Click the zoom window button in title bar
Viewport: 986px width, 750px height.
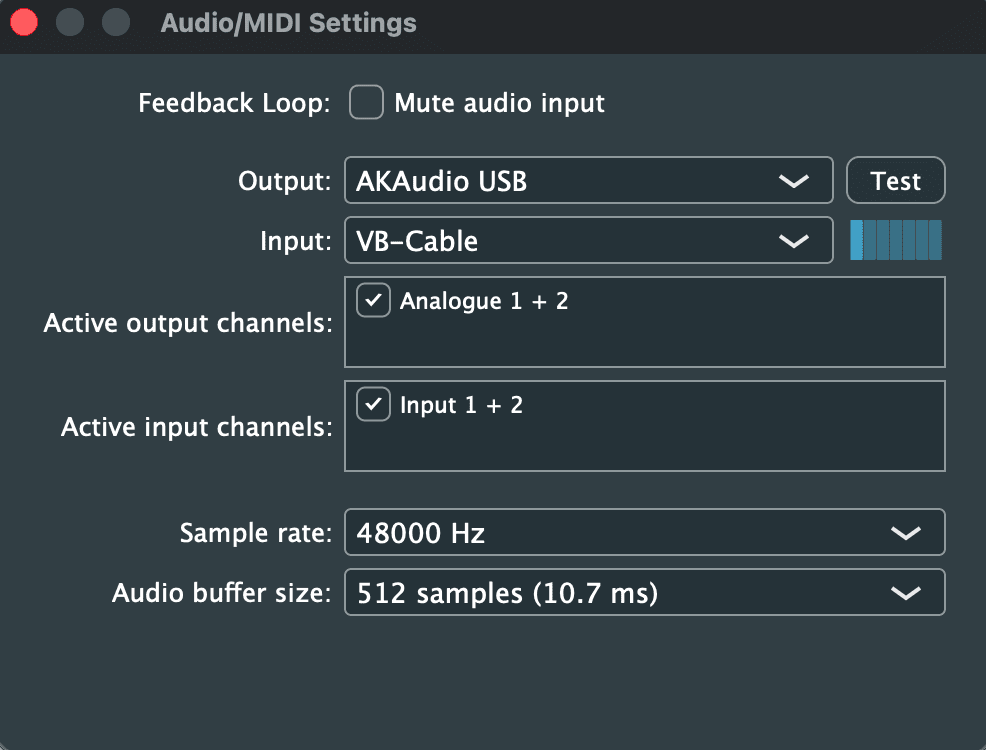click(116, 23)
